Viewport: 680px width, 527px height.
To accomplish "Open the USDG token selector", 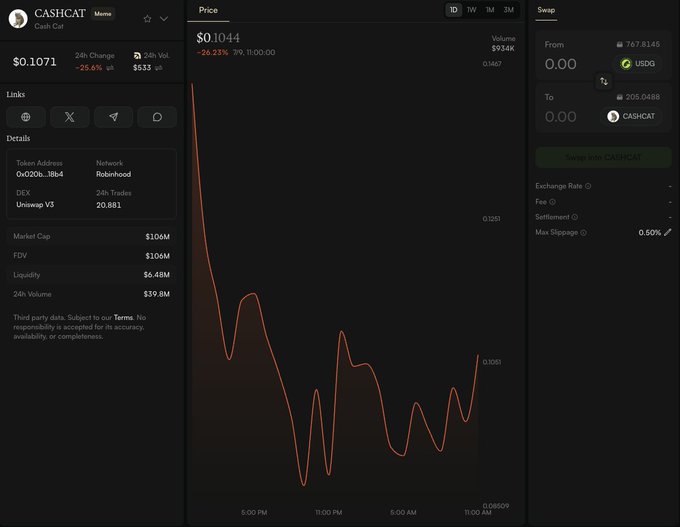I will 637,64.
